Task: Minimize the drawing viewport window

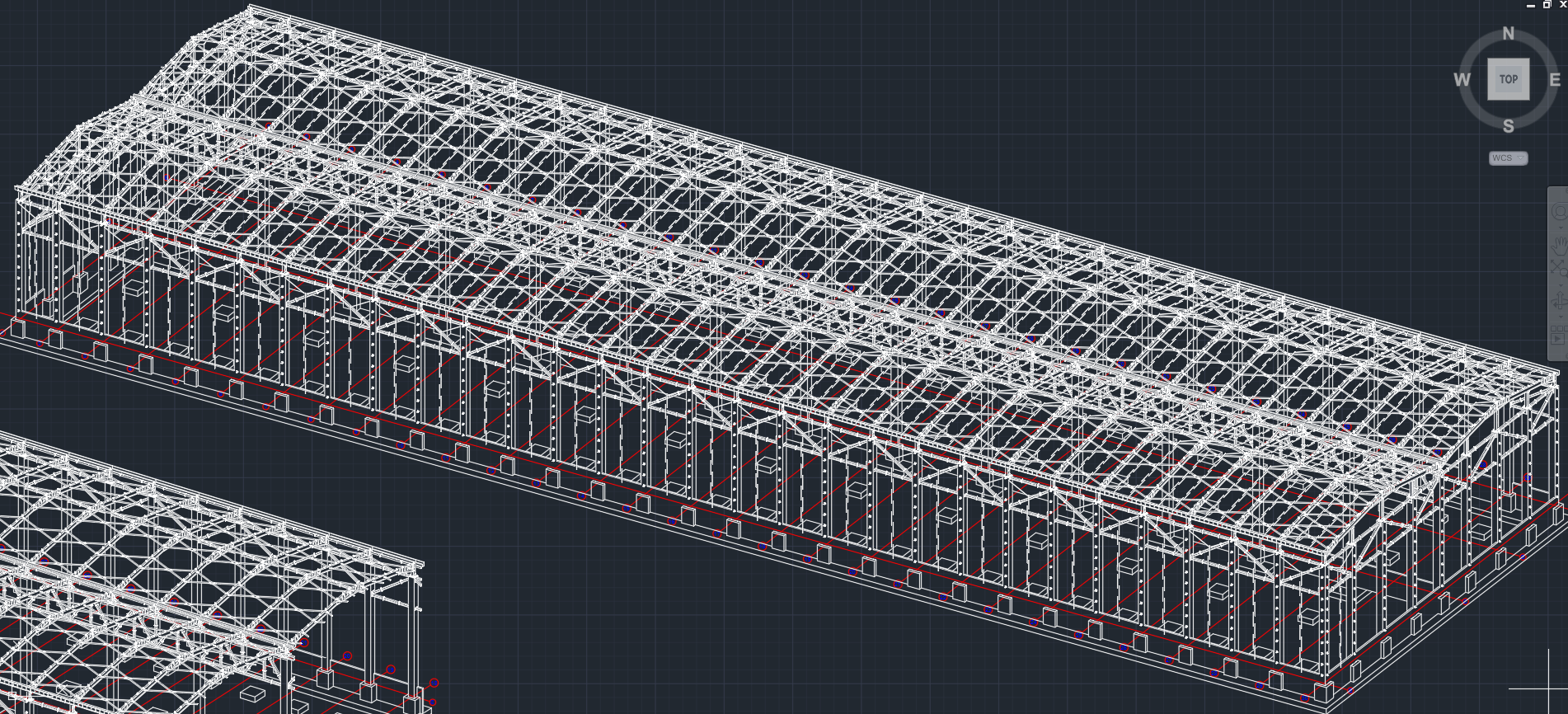Action: click(1531, 5)
